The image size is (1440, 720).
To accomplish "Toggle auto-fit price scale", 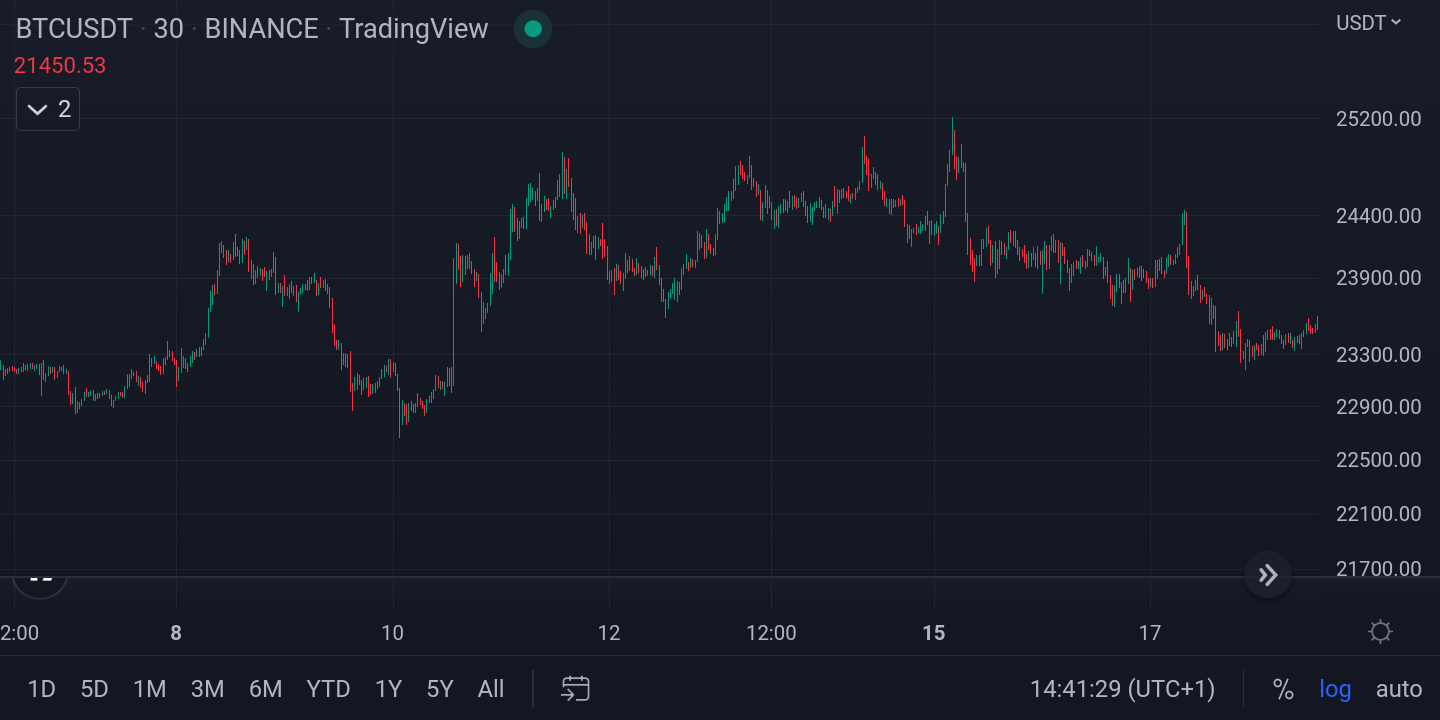I will (x=1397, y=689).
